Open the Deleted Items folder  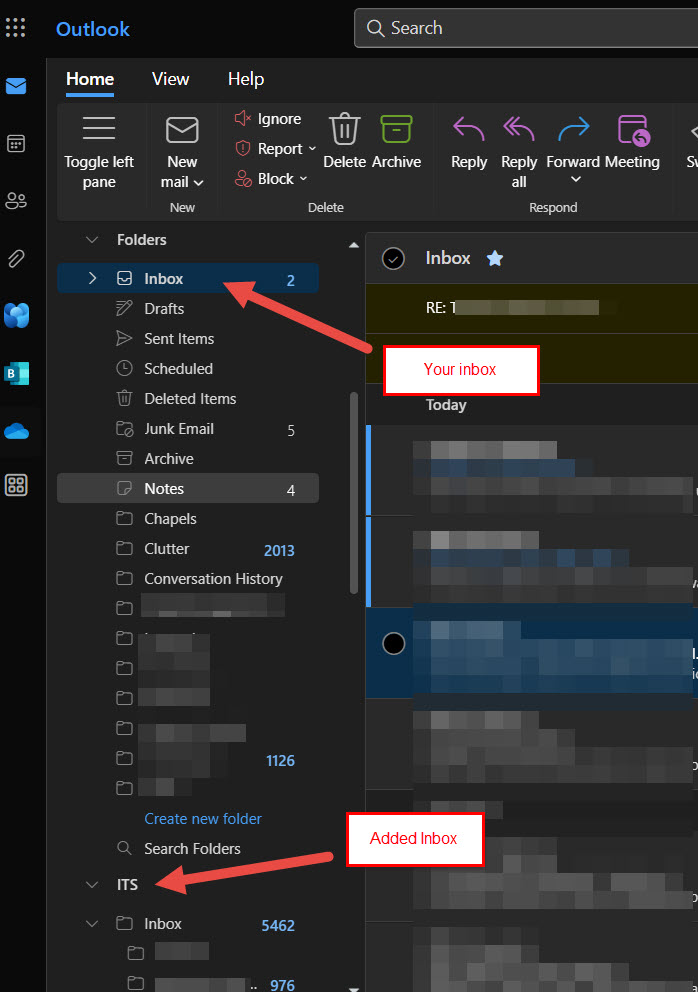tap(188, 399)
